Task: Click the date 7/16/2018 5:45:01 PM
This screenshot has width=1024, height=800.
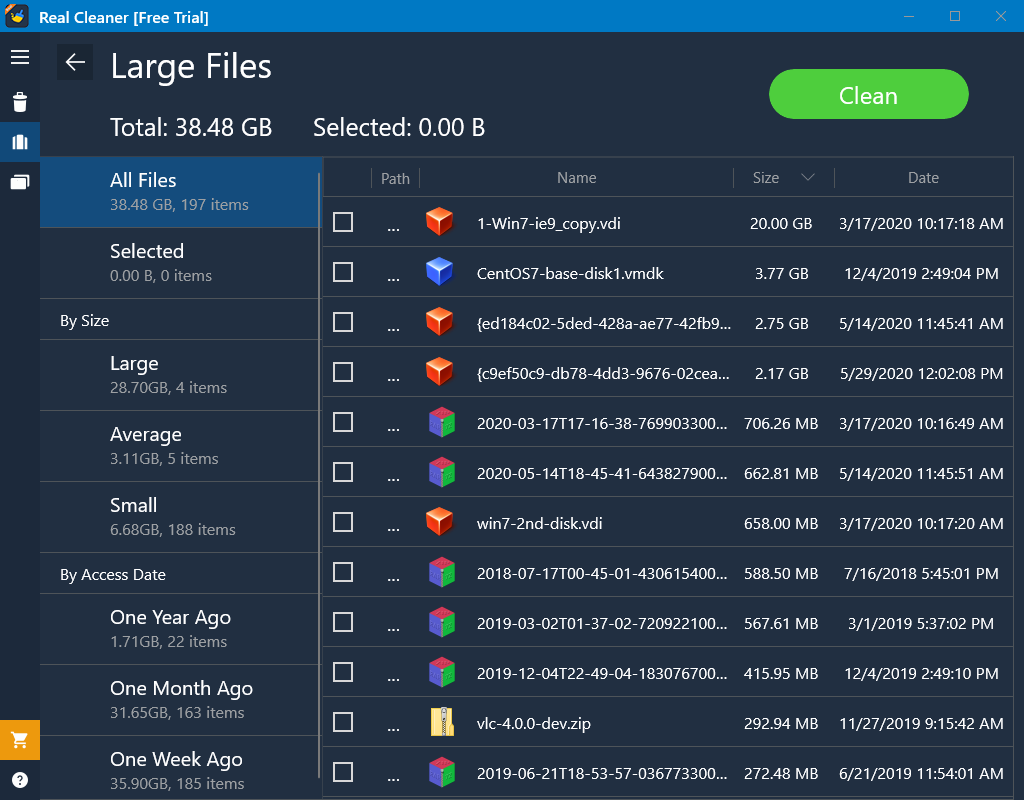Action: point(921,573)
